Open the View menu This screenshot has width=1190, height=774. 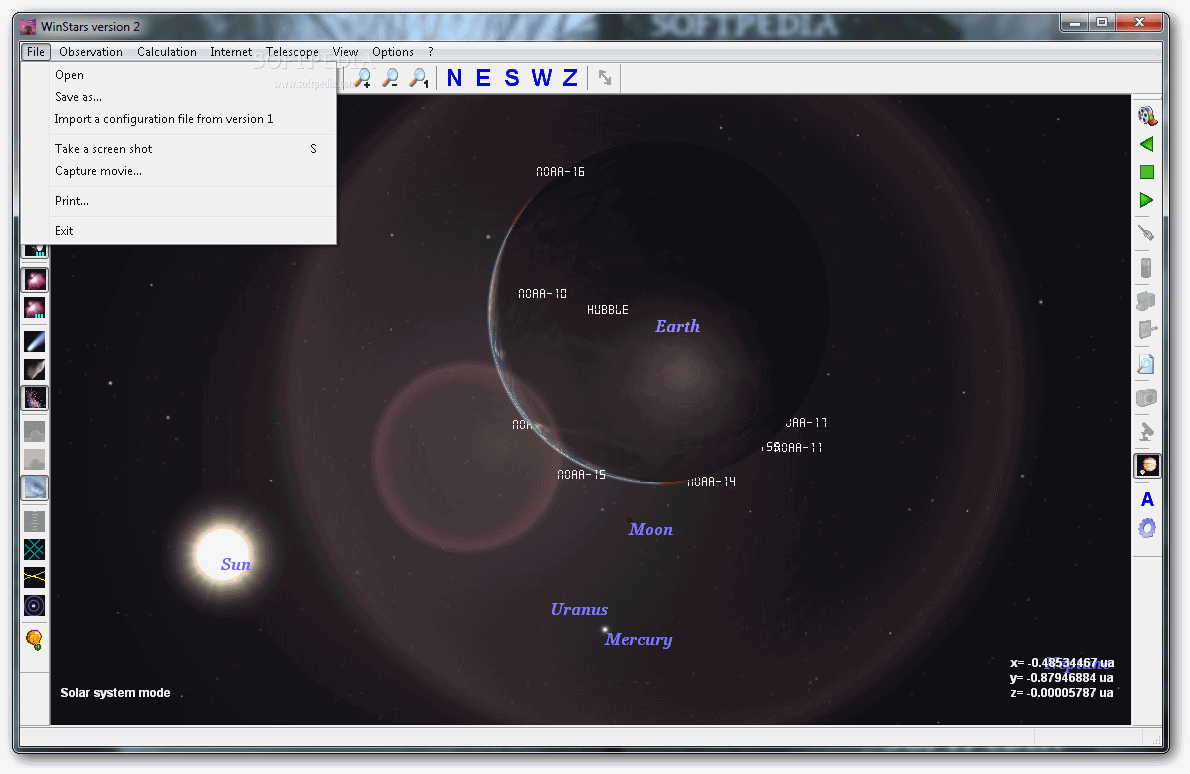click(x=345, y=52)
